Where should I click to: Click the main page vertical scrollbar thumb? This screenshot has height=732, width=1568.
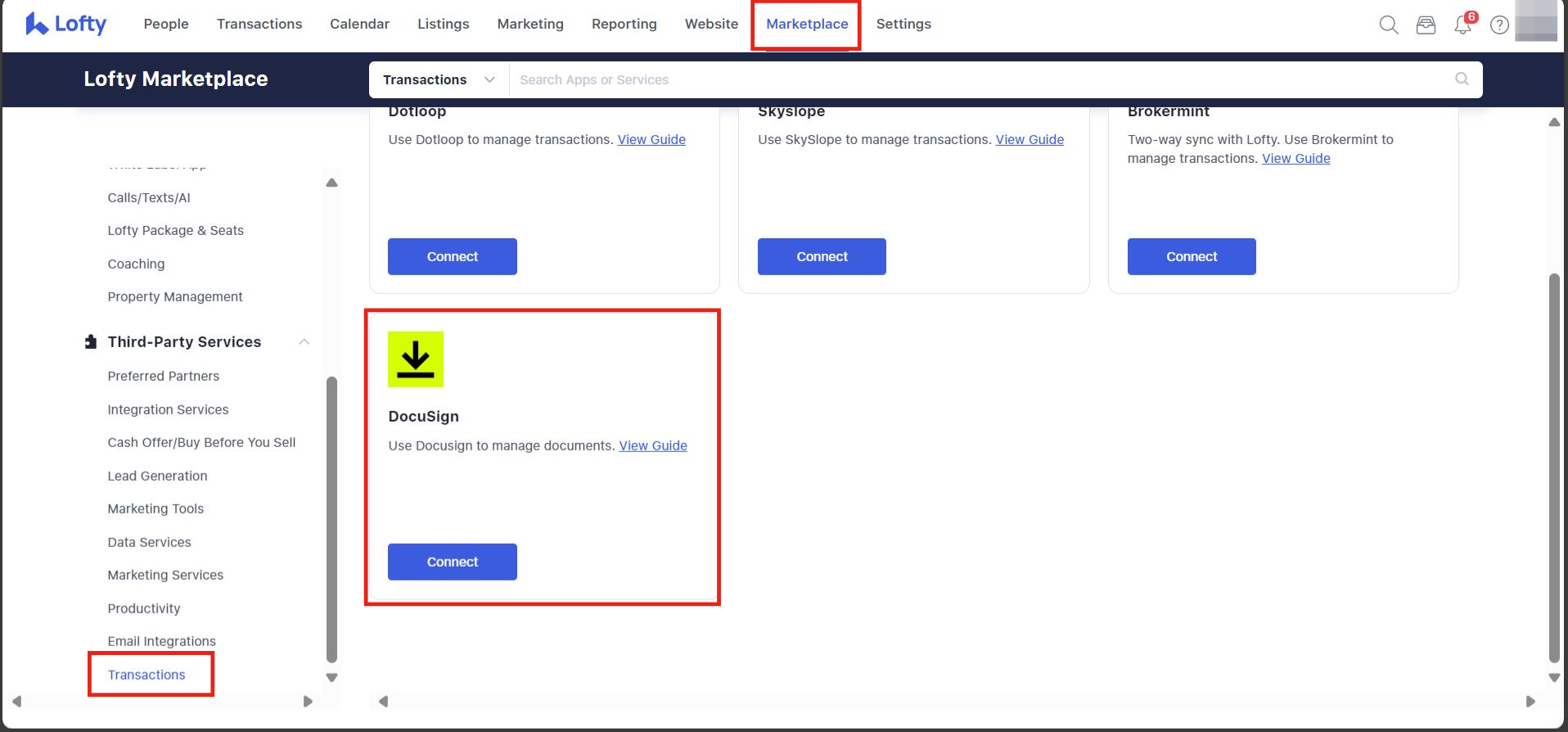pos(1554,468)
